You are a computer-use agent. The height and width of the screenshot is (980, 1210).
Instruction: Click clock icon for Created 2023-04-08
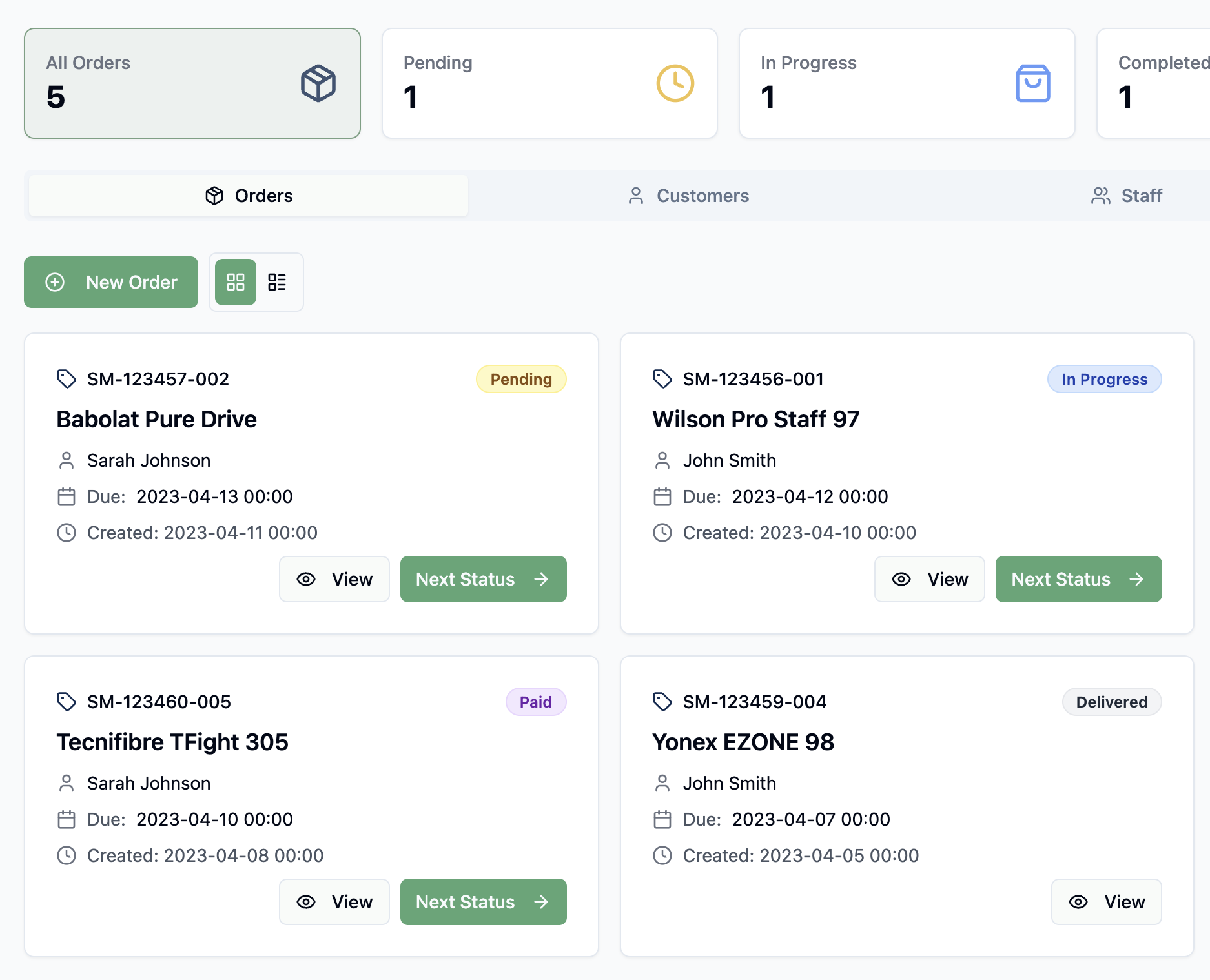(67, 855)
